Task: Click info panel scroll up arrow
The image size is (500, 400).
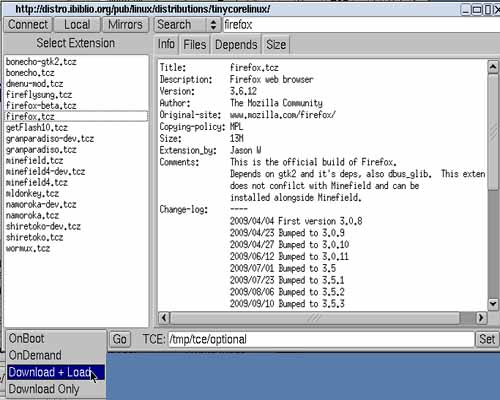Action: tap(493, 67)
